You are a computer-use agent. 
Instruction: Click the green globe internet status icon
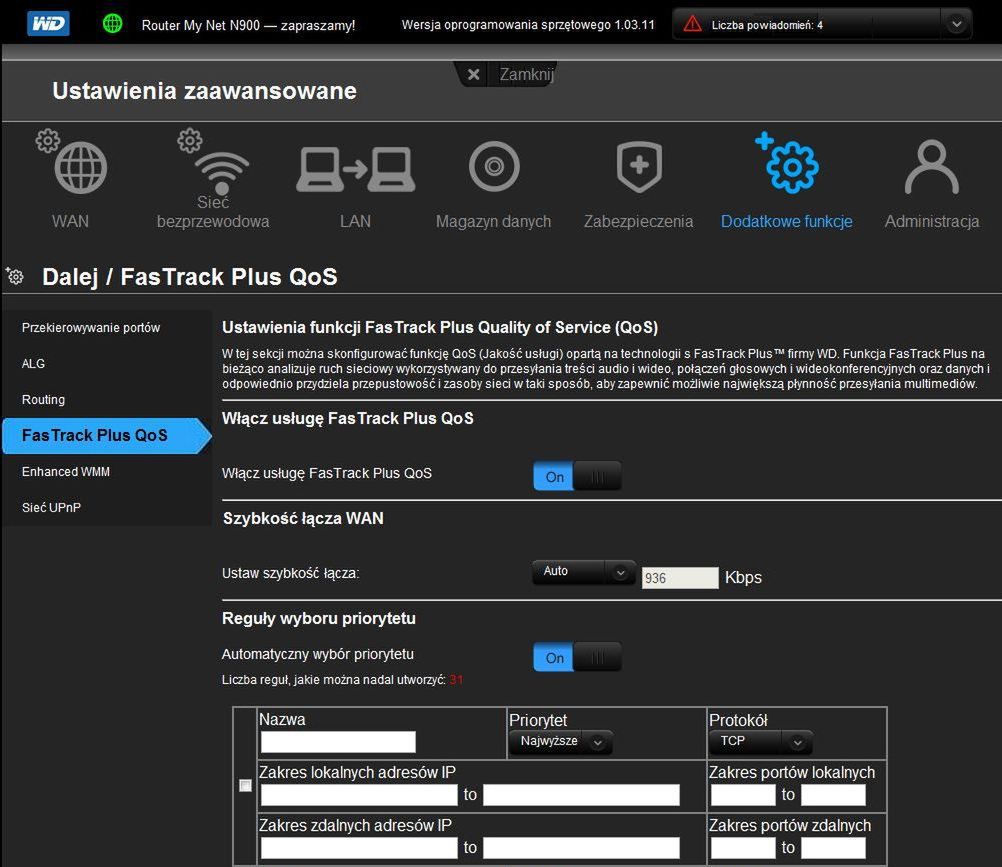(112, 24)
